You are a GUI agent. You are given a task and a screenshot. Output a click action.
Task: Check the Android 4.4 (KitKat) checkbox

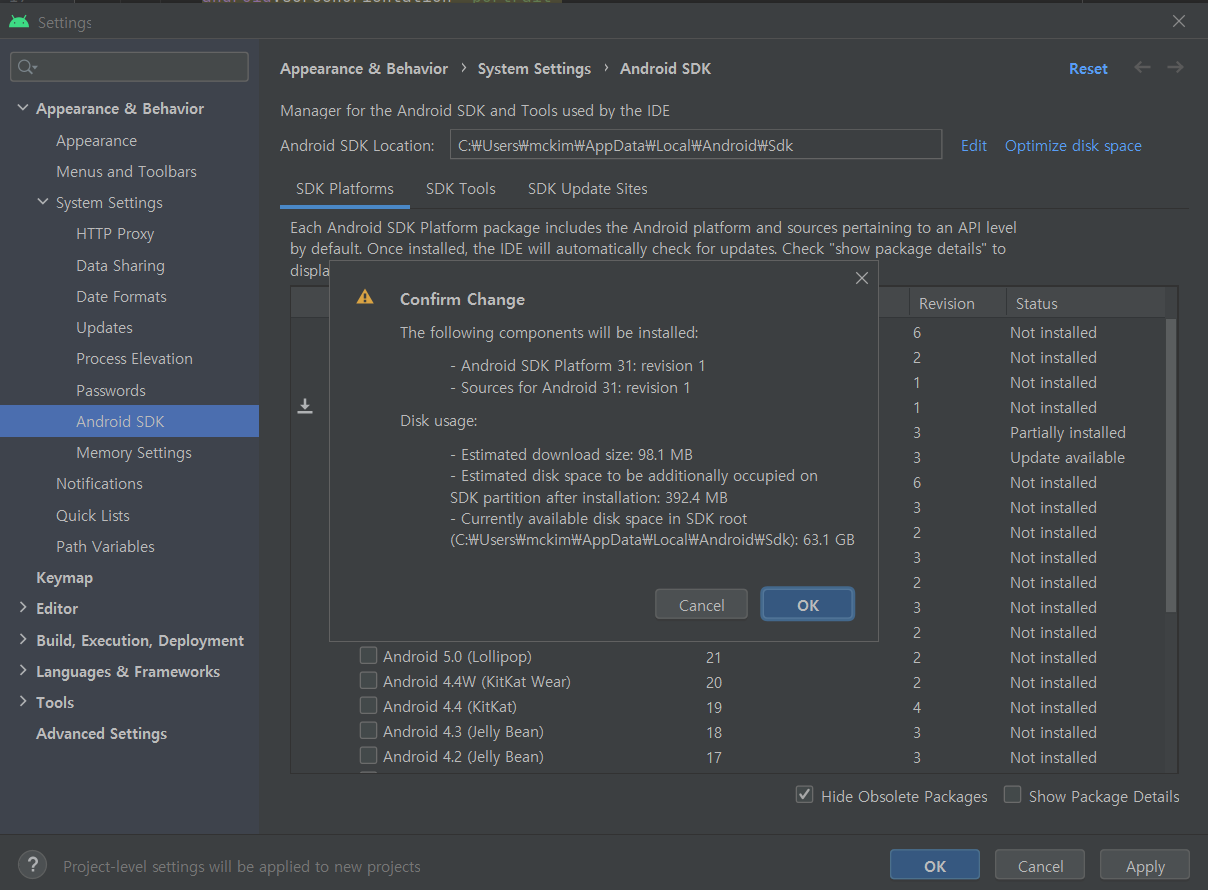point(369,706)
